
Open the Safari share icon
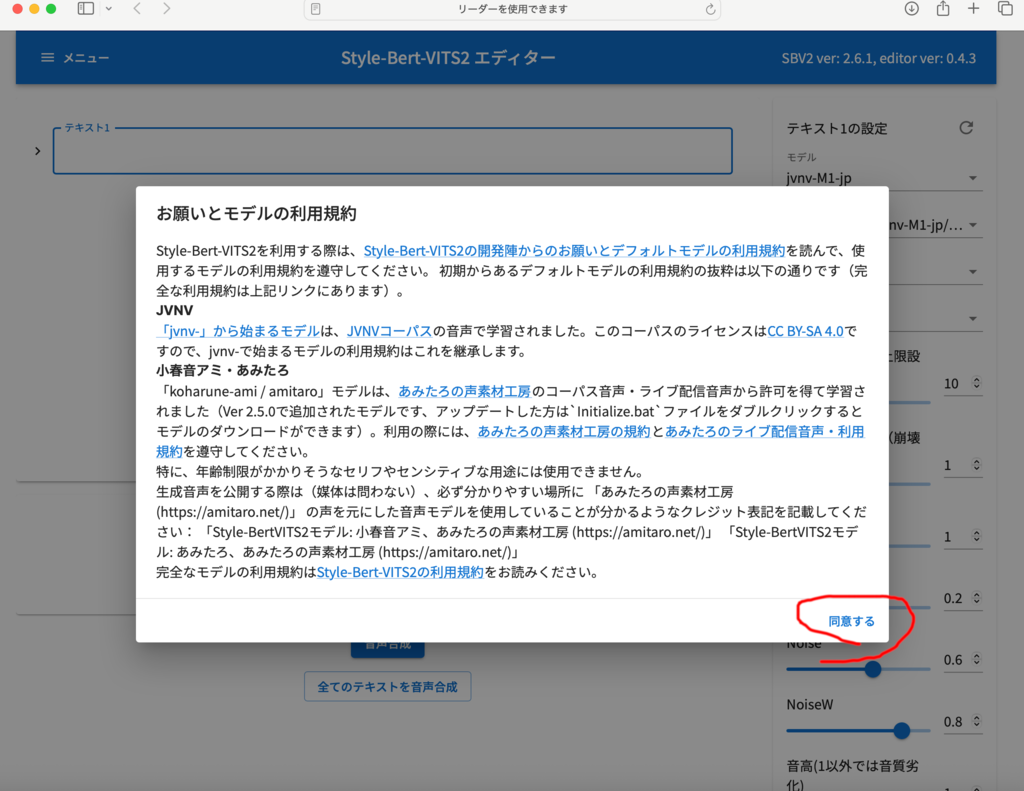[943, 8]
